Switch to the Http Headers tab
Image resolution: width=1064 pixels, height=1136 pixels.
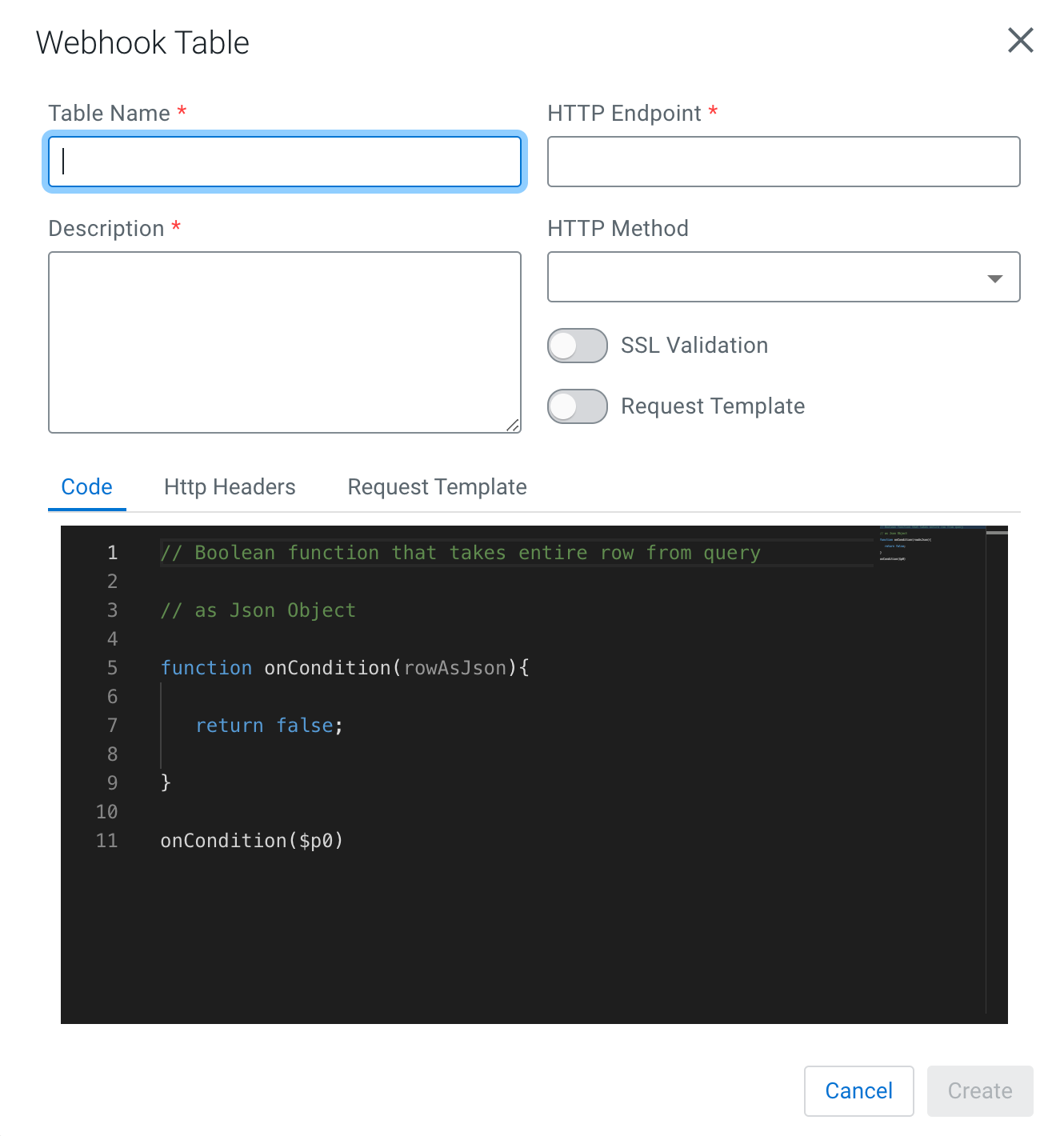tap(230, 486)
